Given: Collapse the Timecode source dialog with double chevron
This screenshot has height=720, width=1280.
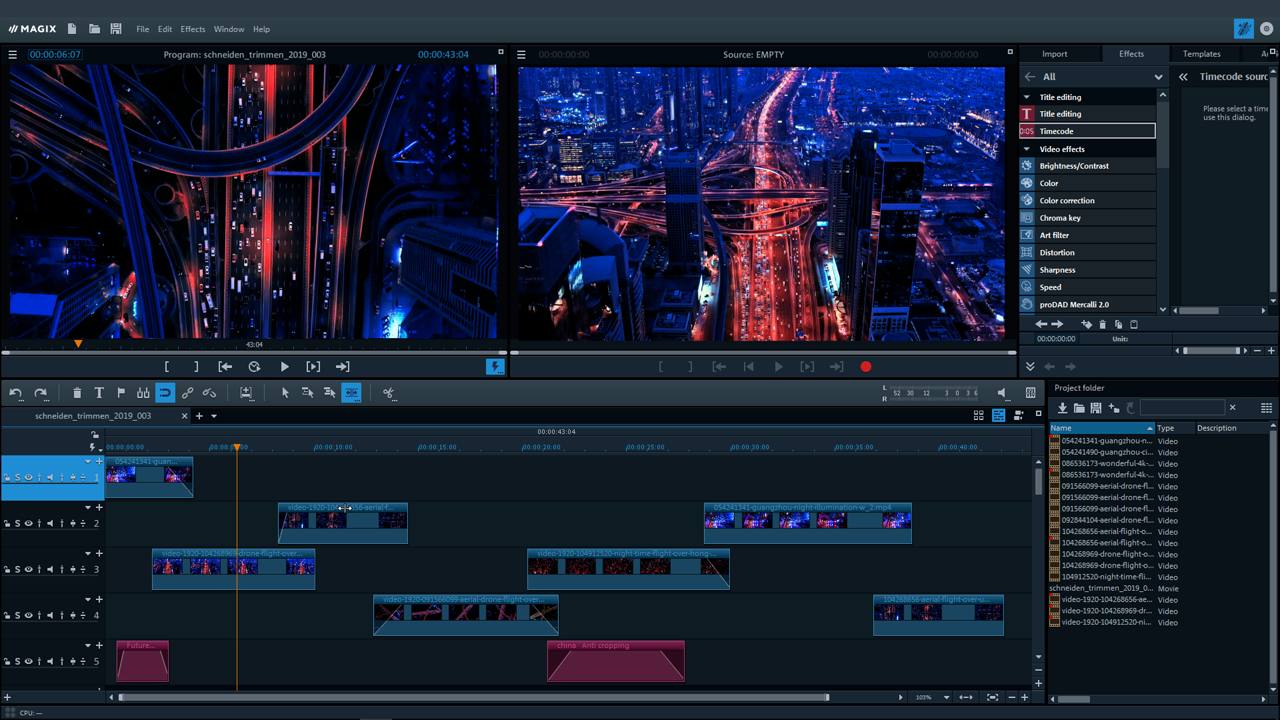Looking at the screenshot, I should click(1183, 77).
